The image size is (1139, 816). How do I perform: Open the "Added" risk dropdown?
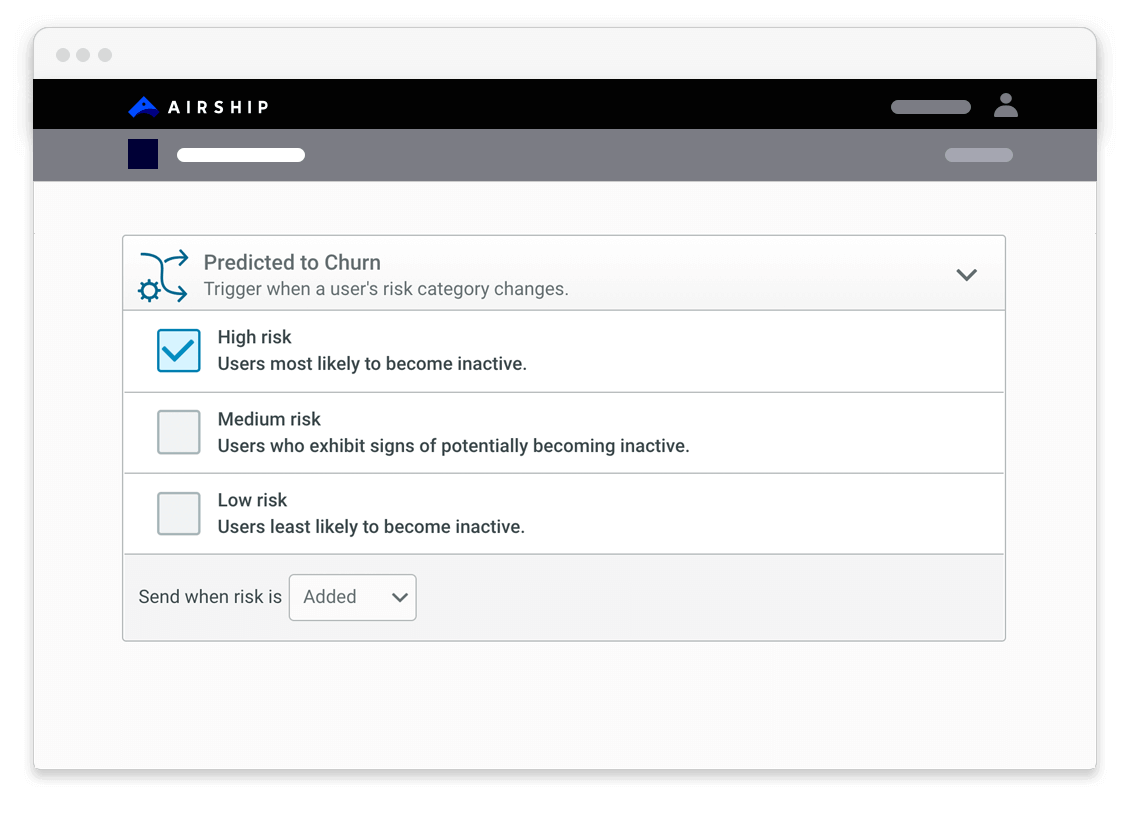tap(352, 597)
